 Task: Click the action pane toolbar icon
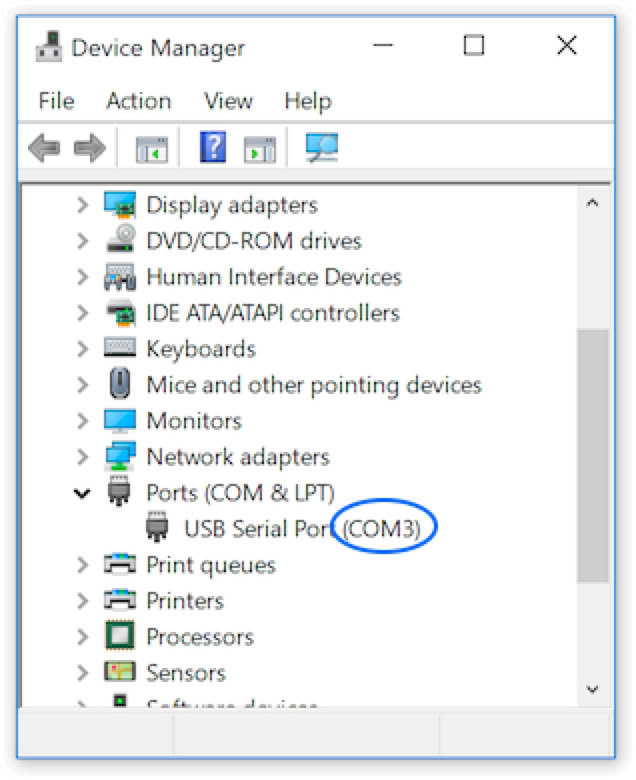[x=259, y=150]
